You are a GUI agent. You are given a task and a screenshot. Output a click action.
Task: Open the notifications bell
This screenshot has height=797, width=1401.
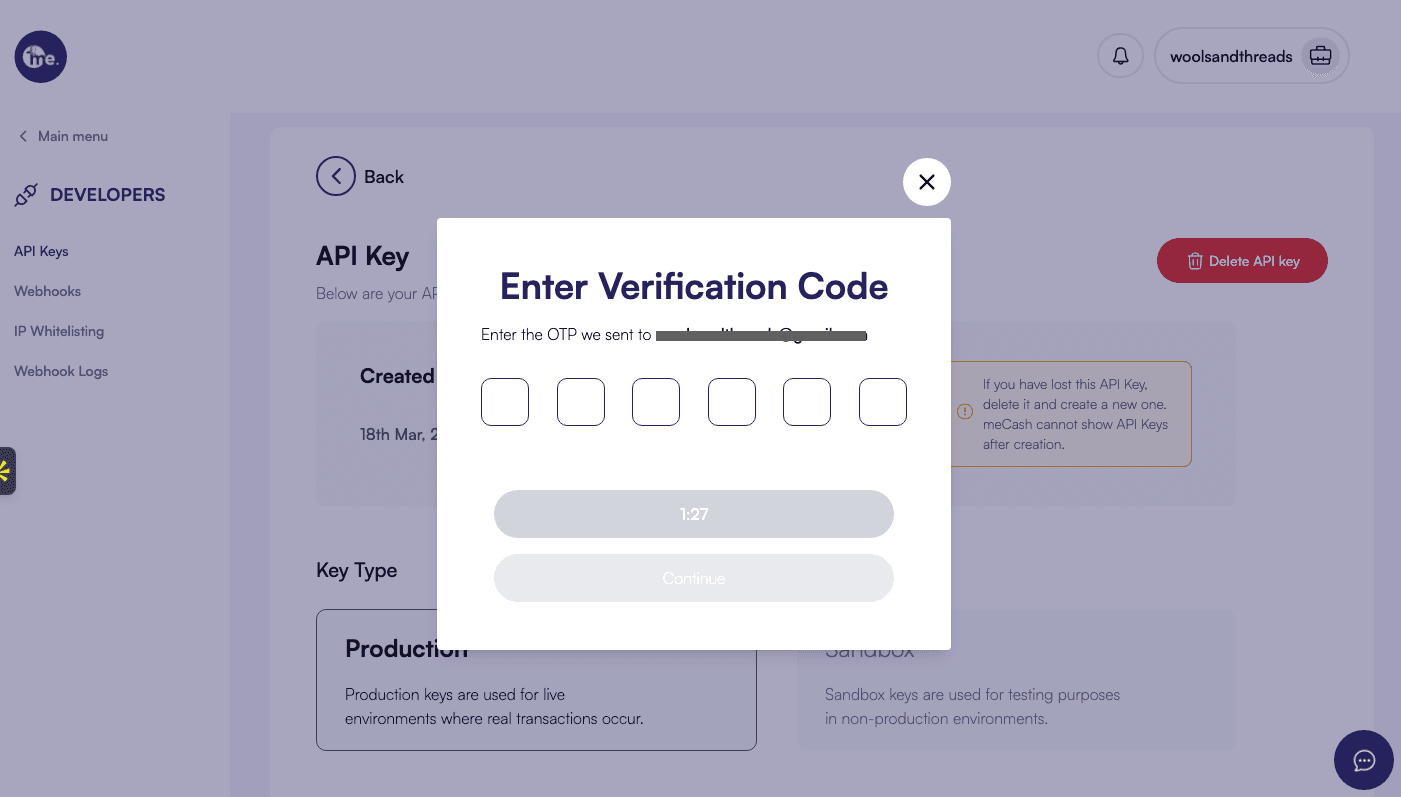(x=1121, y=56)
